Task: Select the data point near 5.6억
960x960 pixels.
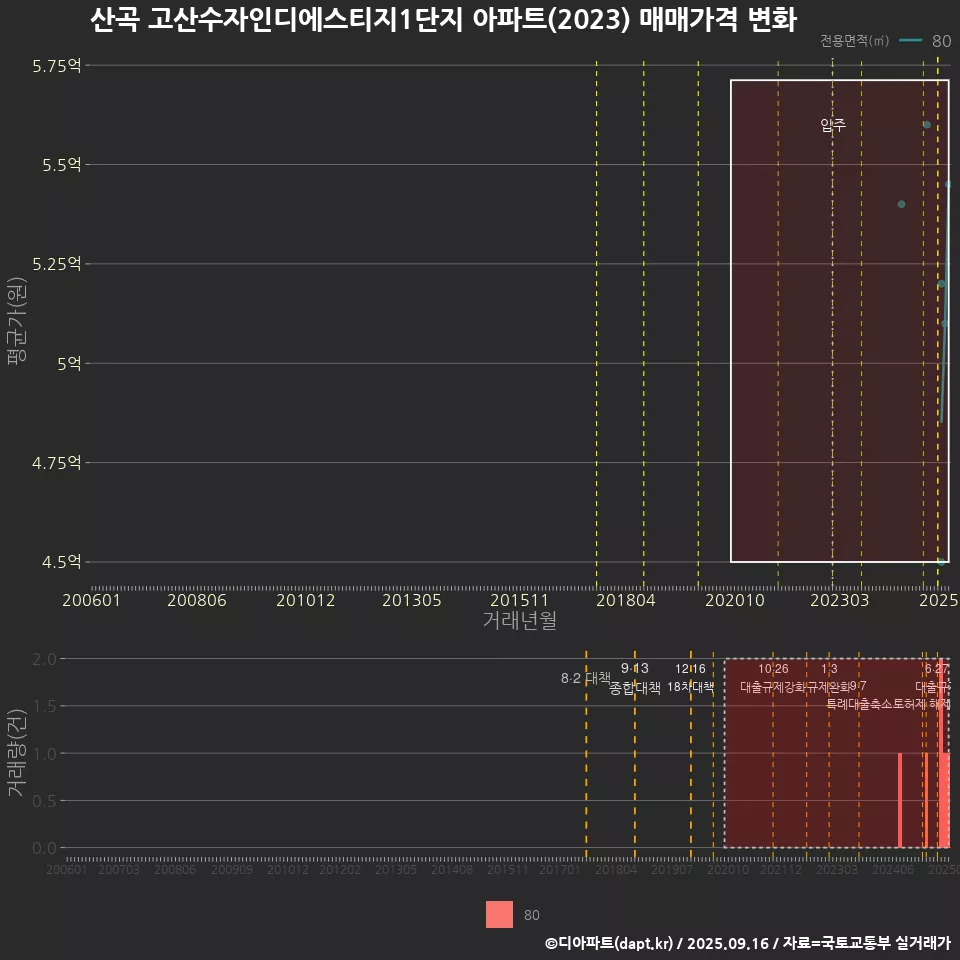Action: (927, 125)
